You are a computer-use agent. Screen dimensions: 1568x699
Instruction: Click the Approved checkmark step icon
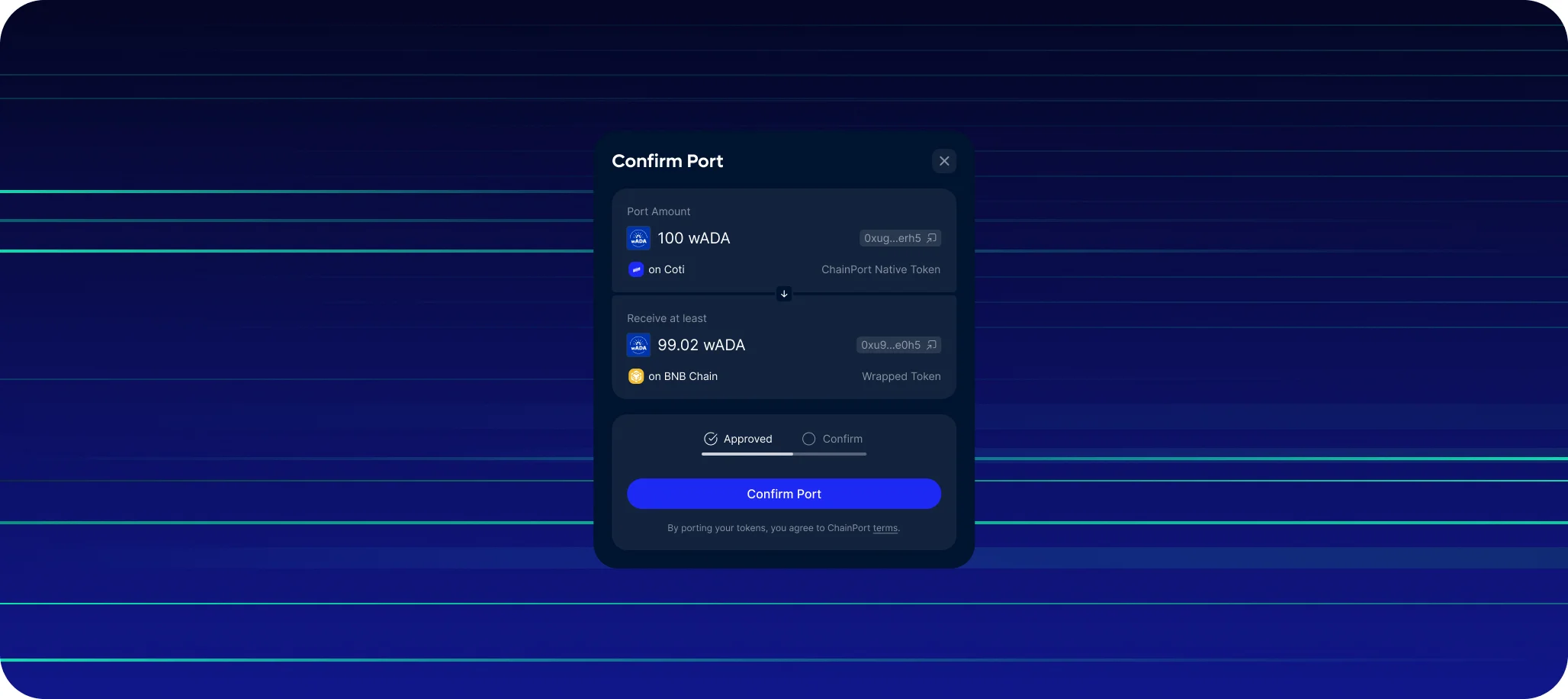[711, 439]
